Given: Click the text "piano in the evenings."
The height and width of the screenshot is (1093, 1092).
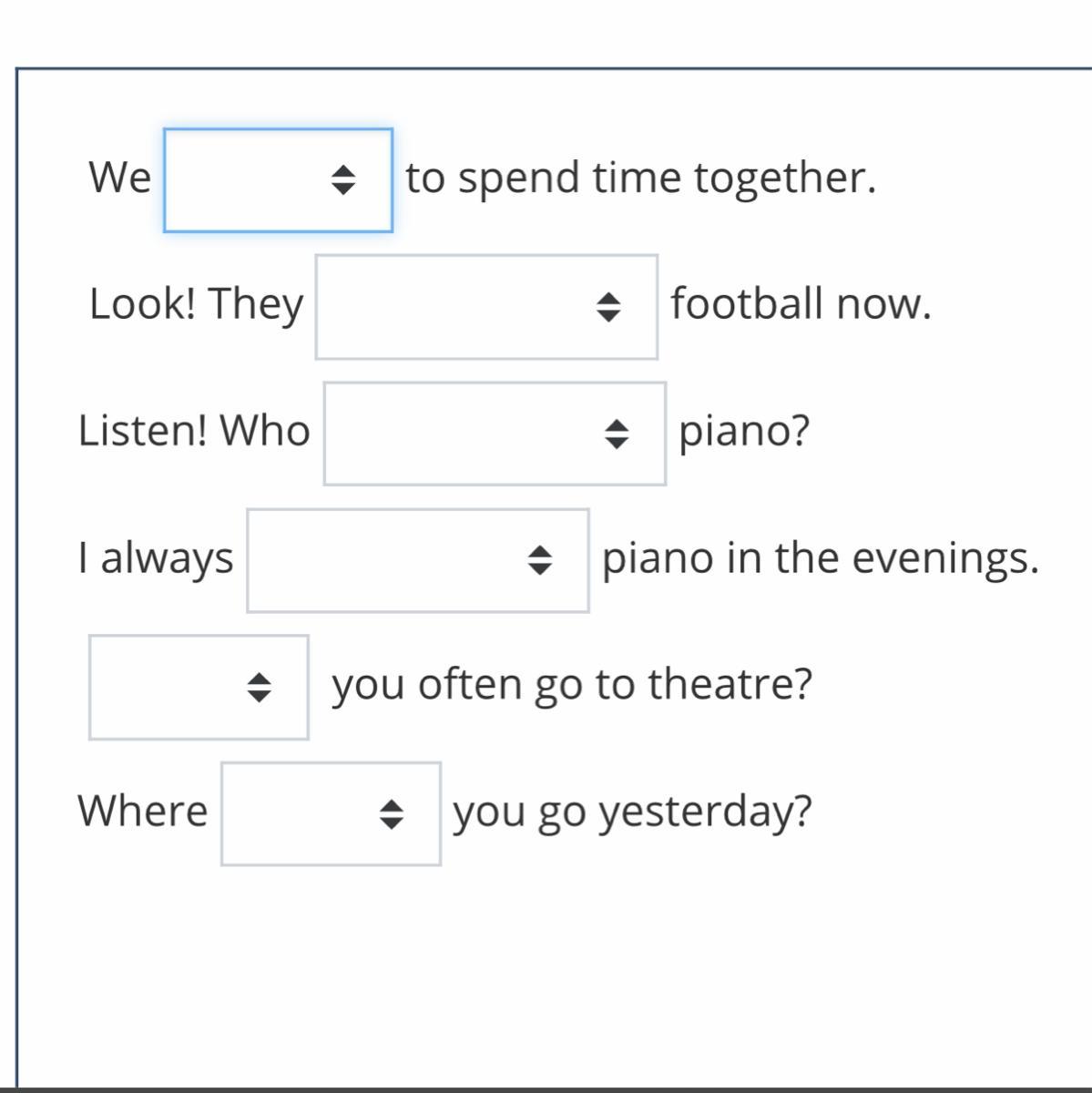Looking at the screenshot, I should coord(820,557).
